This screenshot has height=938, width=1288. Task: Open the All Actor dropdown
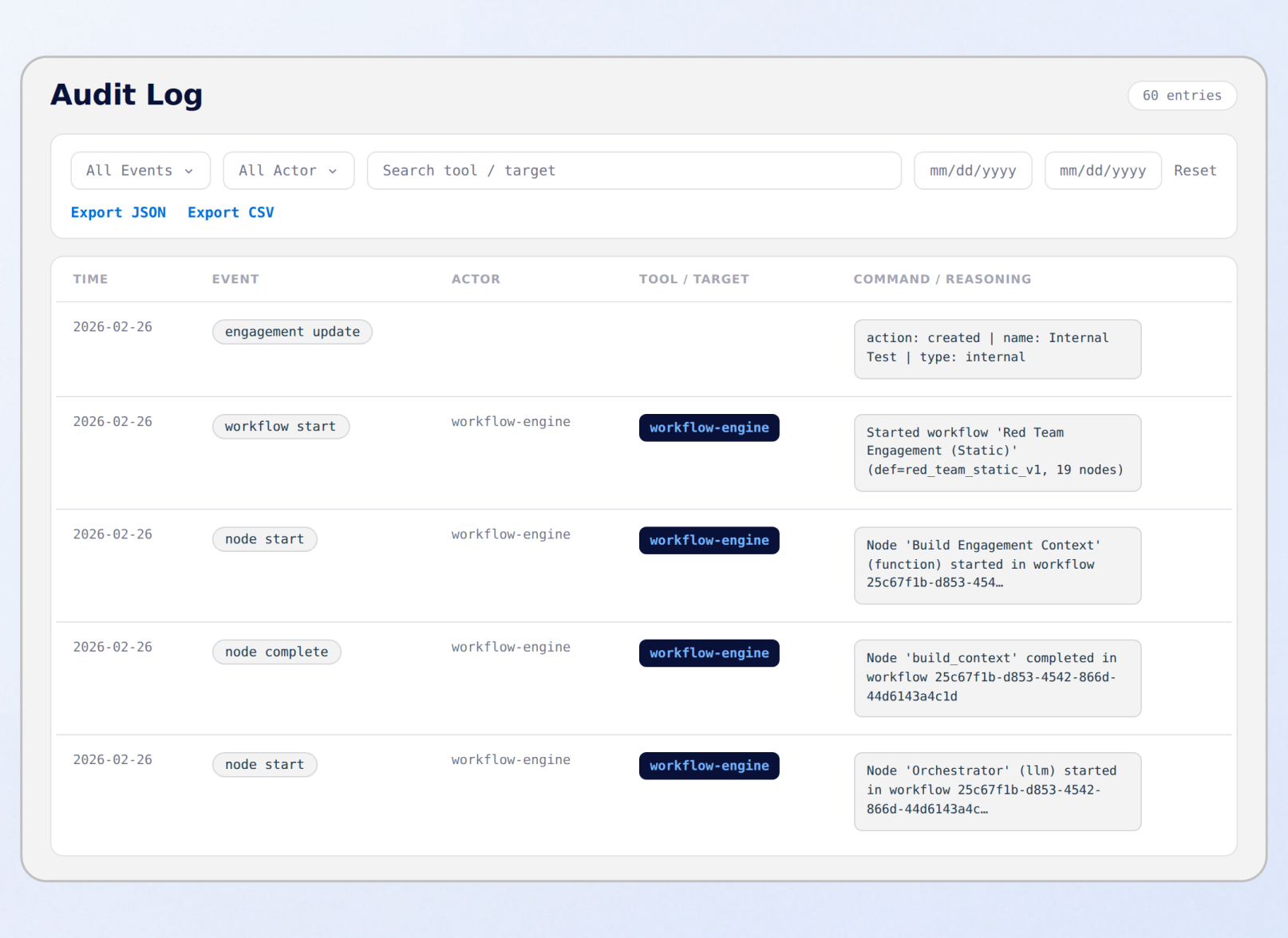tap(289, 171)
